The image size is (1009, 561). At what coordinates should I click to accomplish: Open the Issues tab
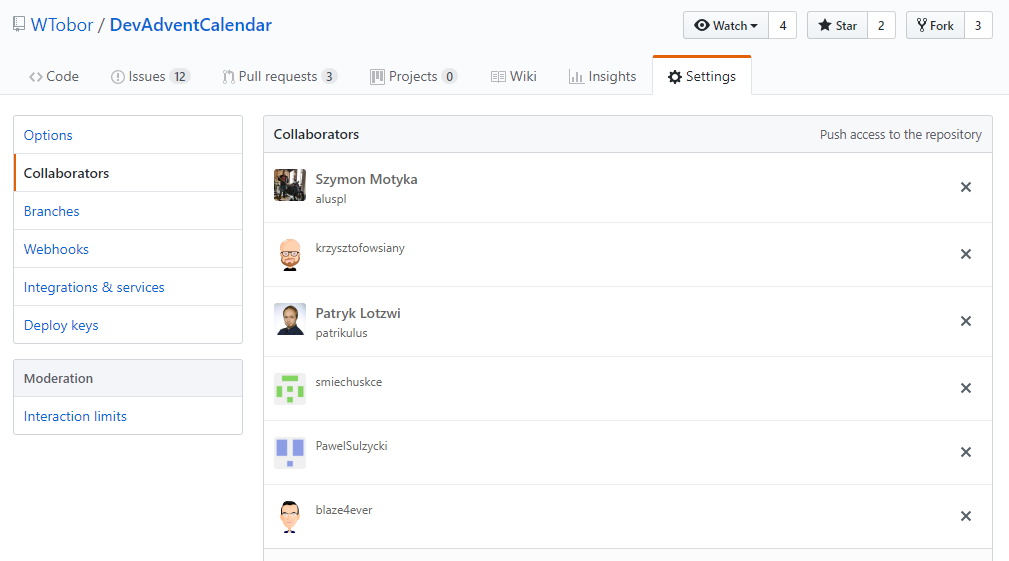(x=149, y=76)
